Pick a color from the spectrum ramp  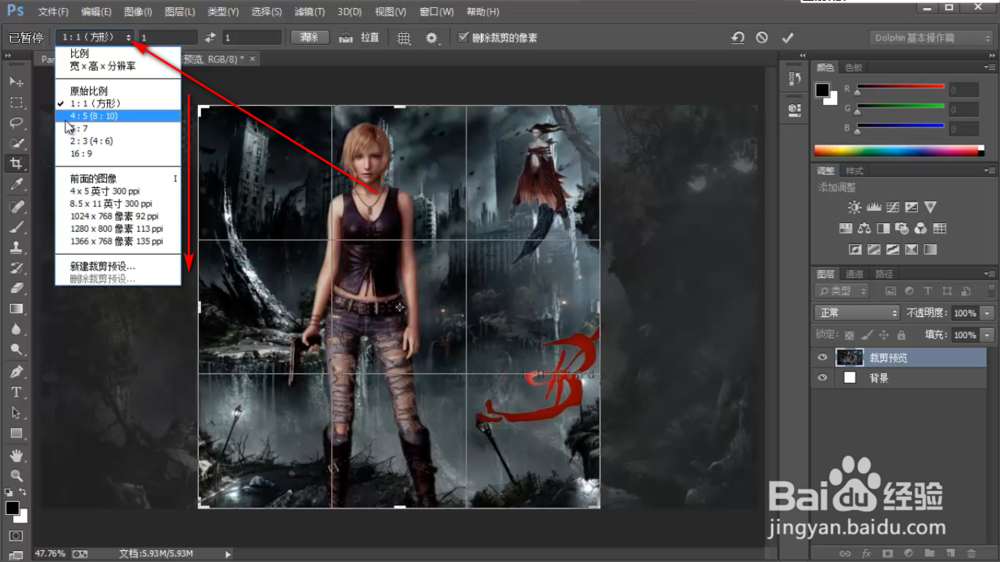point(899,151)
